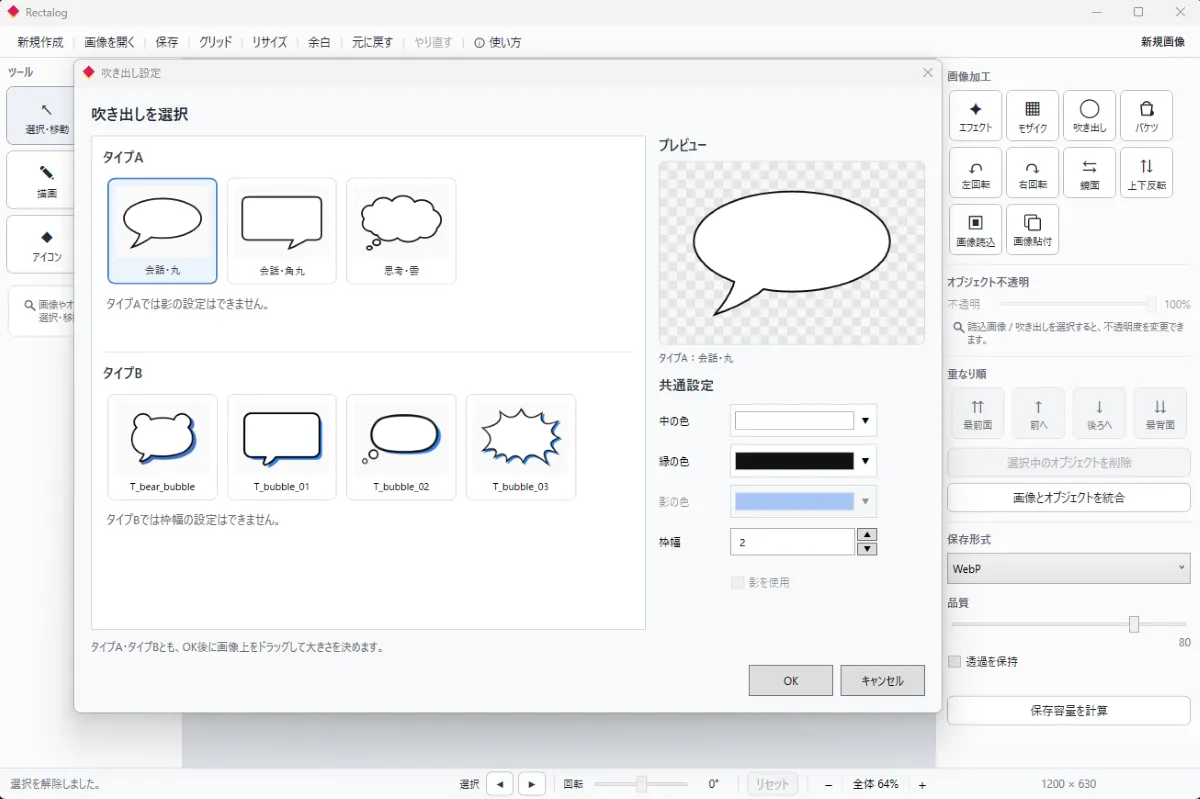Go to next selection with right arrow
The image size is (1200, 799).
coord(532,784)
